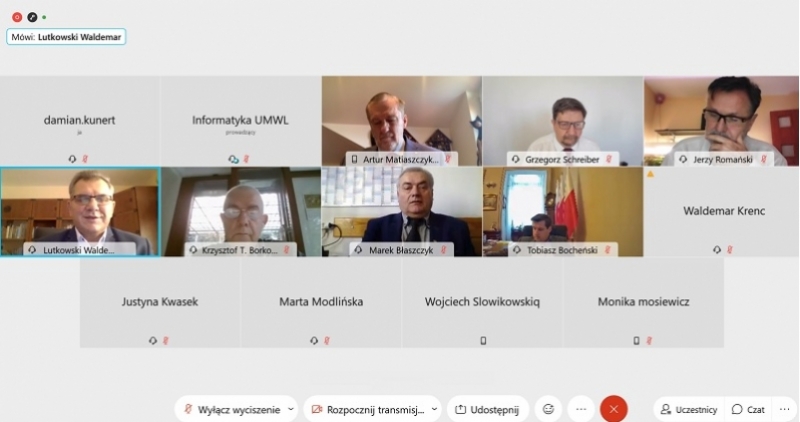Open the Czat chat panel
Screen dimensions: 800x422
pyautogui.click(x=748, y=409)
